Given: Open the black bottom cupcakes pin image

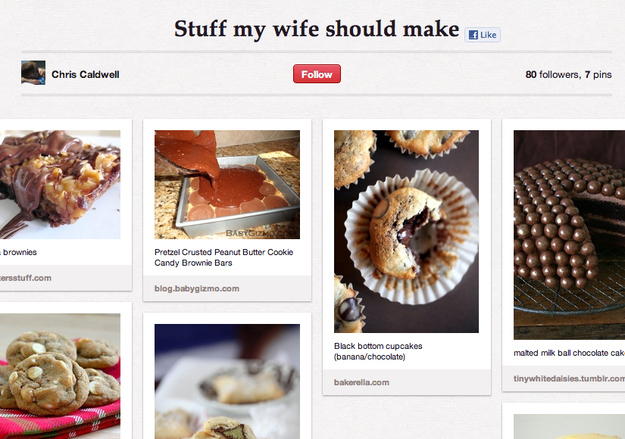Looking at the screenshot, I should point(406,231).
